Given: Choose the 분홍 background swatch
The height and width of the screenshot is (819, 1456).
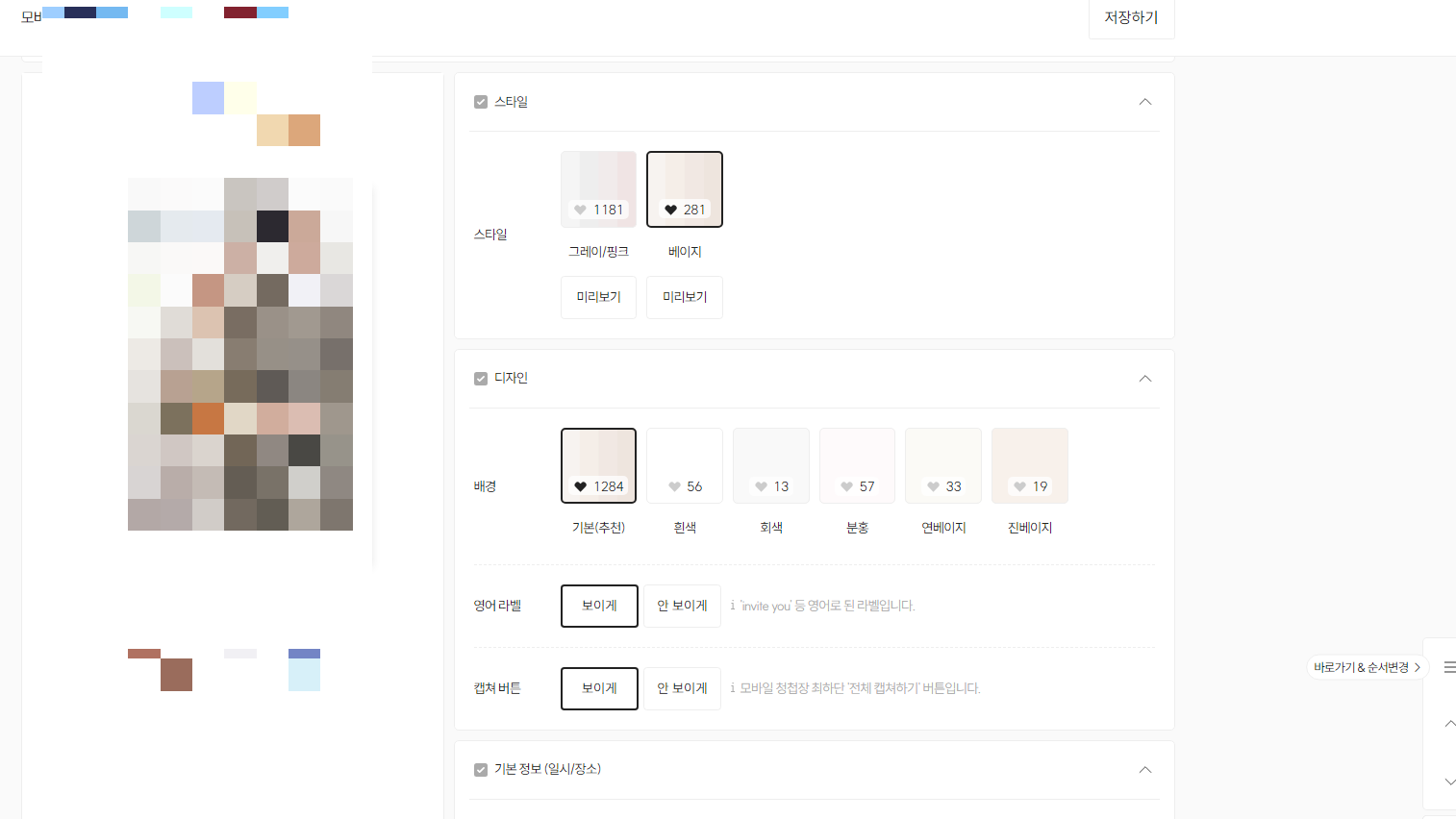Looking at the screenshot, I should [857, 465].
